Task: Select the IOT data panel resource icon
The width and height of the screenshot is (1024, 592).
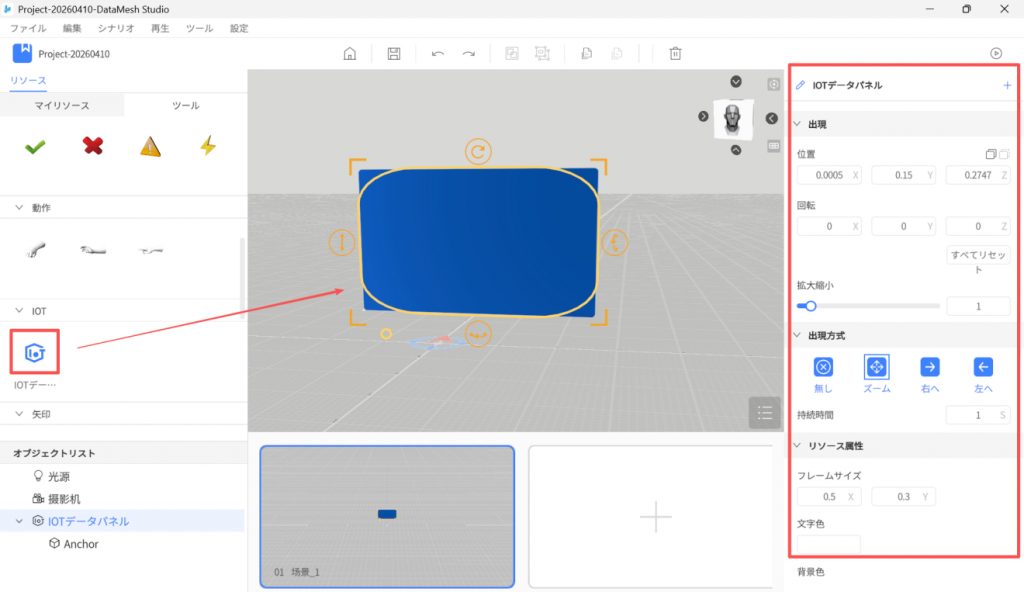Action: (36, 353)
